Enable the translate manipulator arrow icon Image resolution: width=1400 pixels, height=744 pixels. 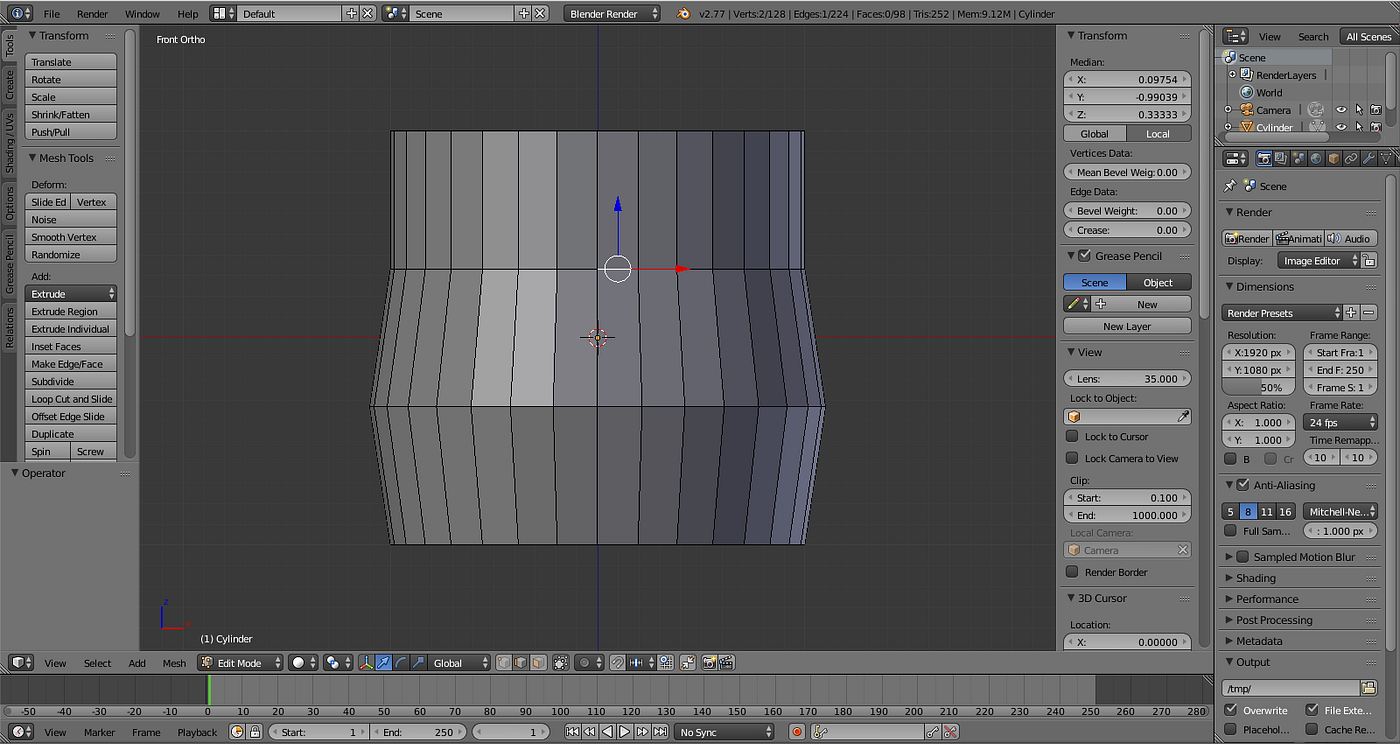(x=383, y=662)
